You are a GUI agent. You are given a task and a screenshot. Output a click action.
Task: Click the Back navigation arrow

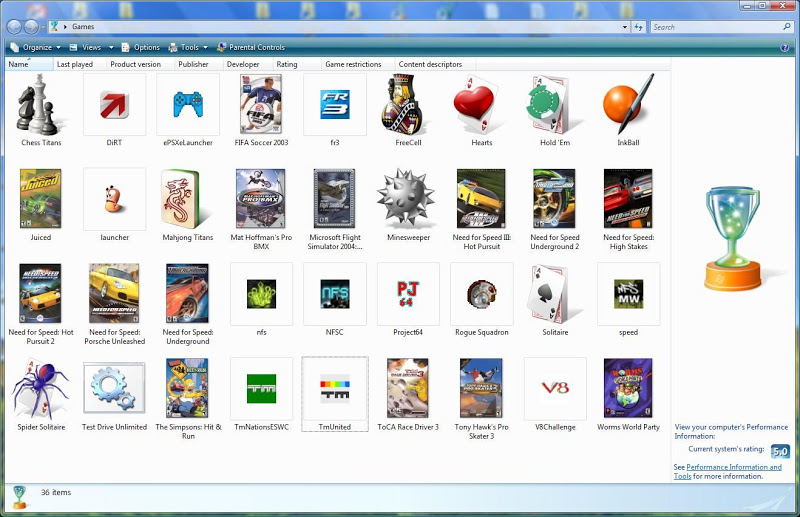tap(14, 27)
